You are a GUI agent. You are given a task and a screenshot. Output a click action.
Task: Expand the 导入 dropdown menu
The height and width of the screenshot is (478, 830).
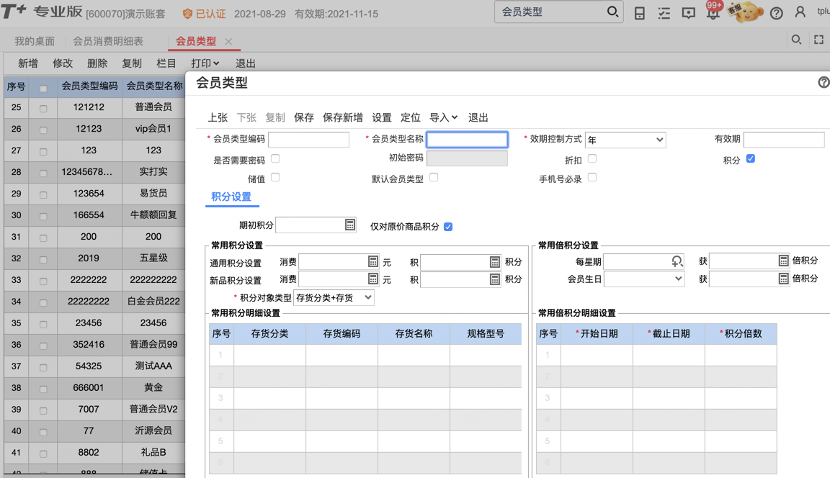pyautogui.click(x=443, y=118)
